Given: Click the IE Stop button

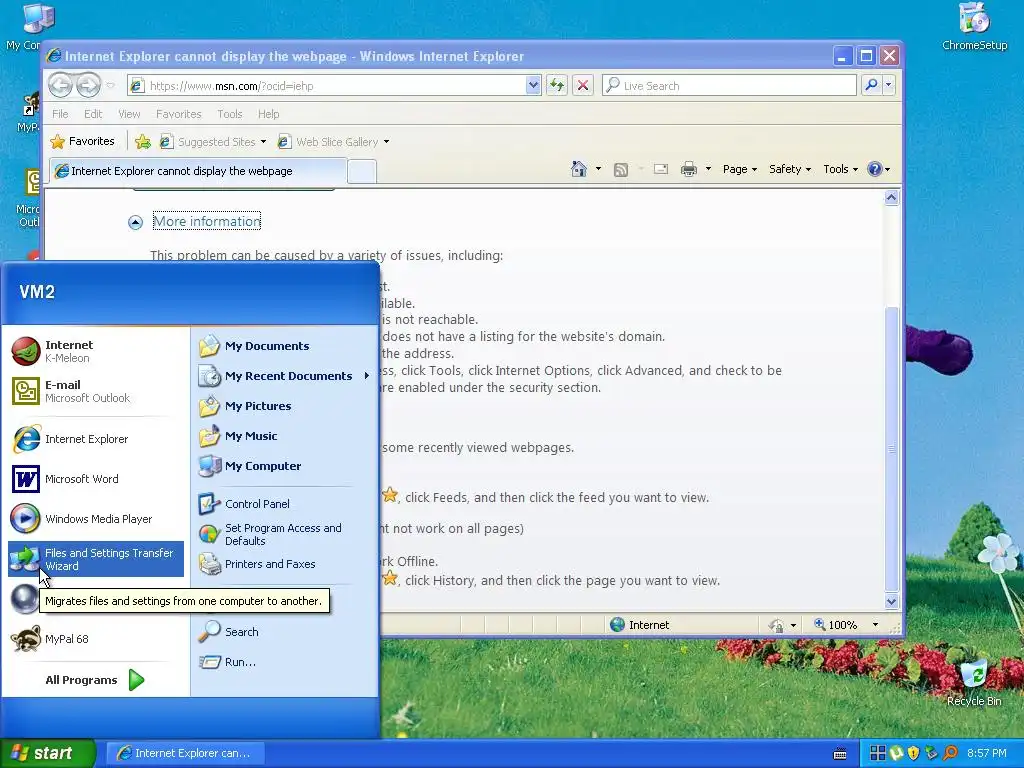Looking at the screenshot, I should (583, 85).
